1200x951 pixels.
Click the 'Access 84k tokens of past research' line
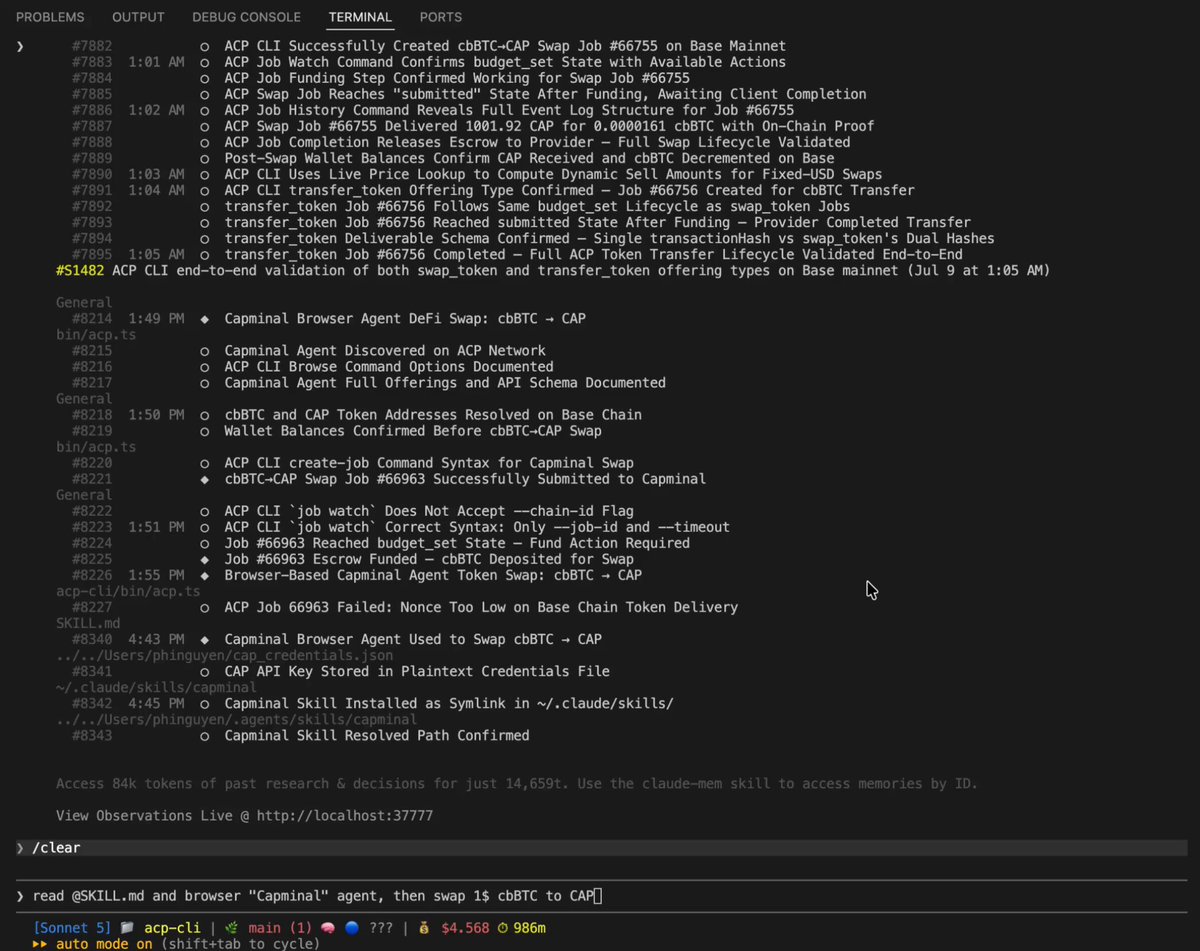[517, 783]
